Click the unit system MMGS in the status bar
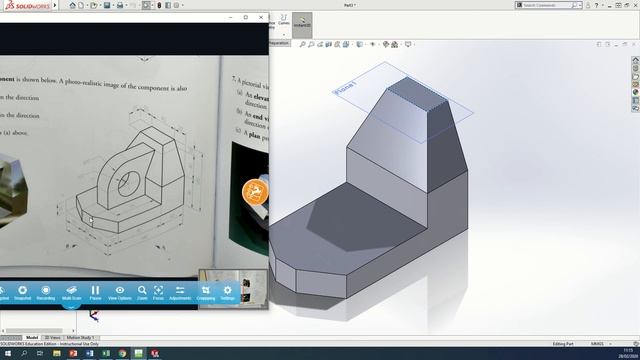This screenshot has width=640, height=360. pyautogui.click(x=597, y=344)
